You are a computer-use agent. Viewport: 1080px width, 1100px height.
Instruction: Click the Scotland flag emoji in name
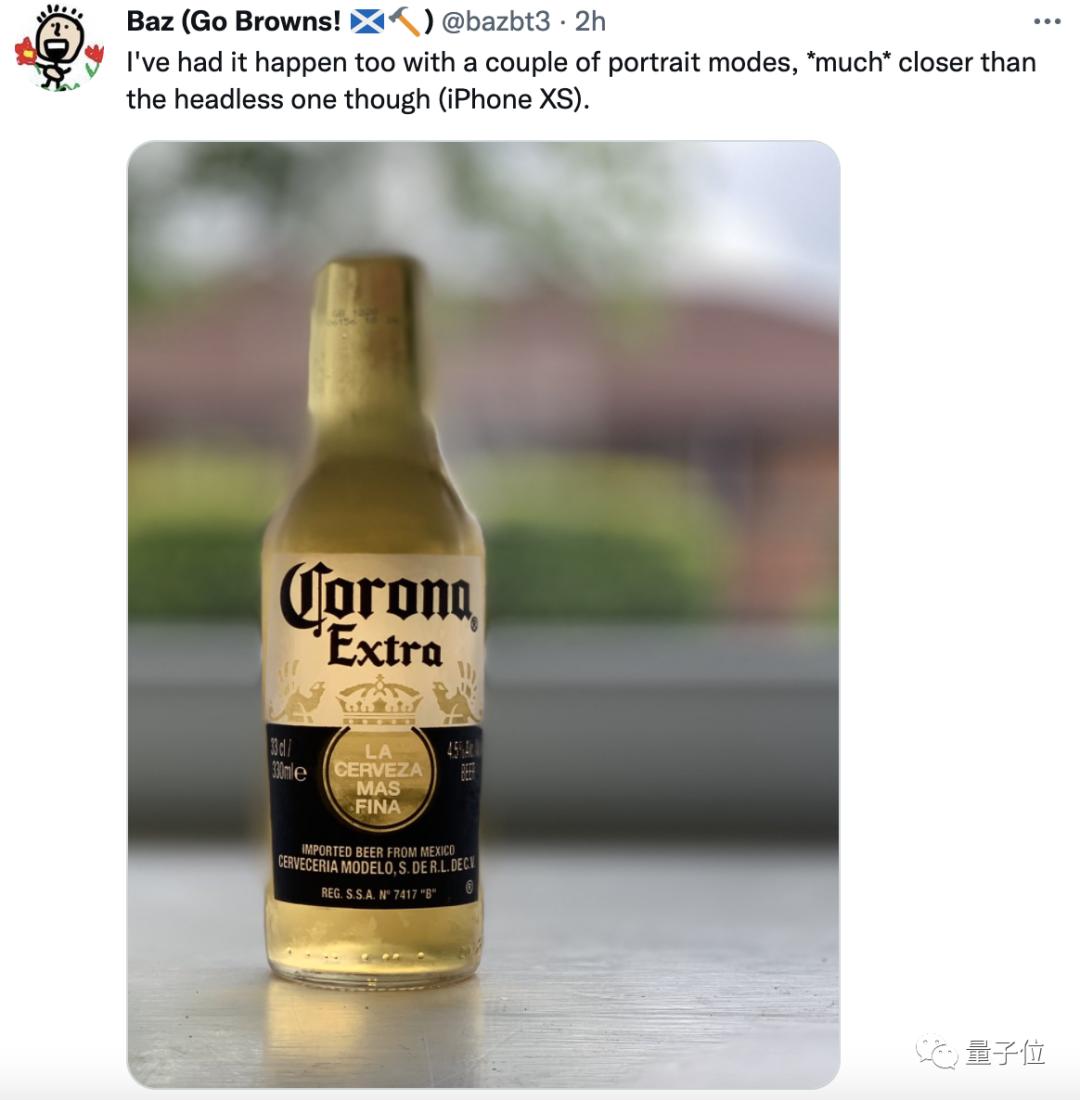tap(367, 22)
